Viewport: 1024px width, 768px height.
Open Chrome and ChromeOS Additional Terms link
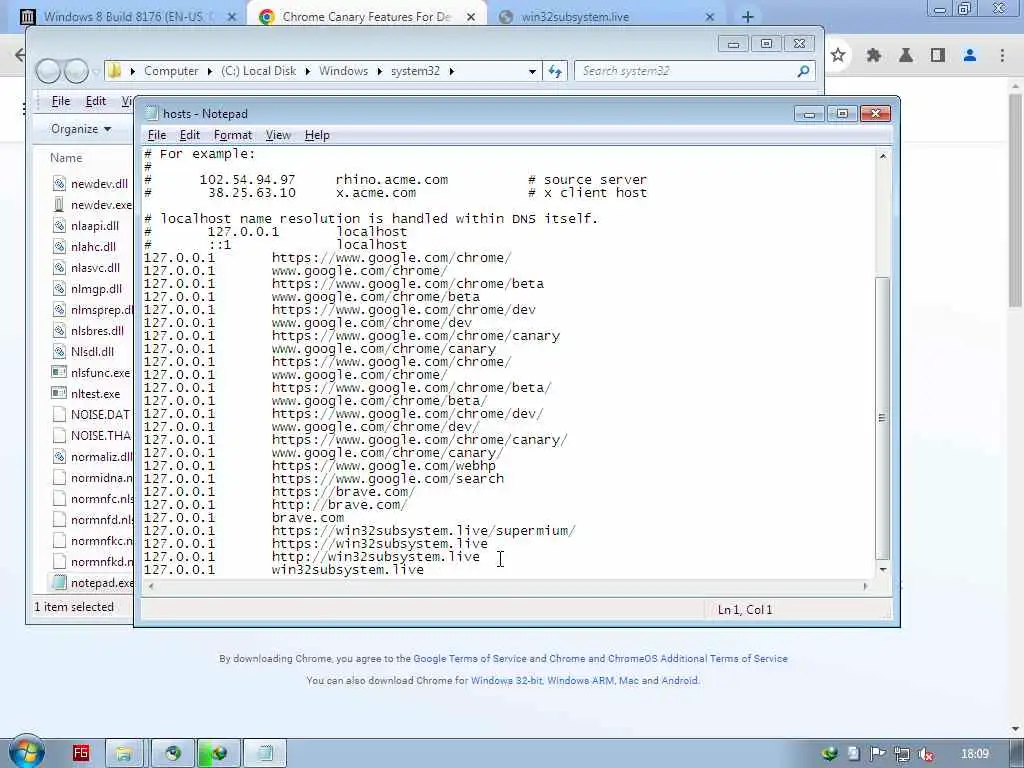668,658
